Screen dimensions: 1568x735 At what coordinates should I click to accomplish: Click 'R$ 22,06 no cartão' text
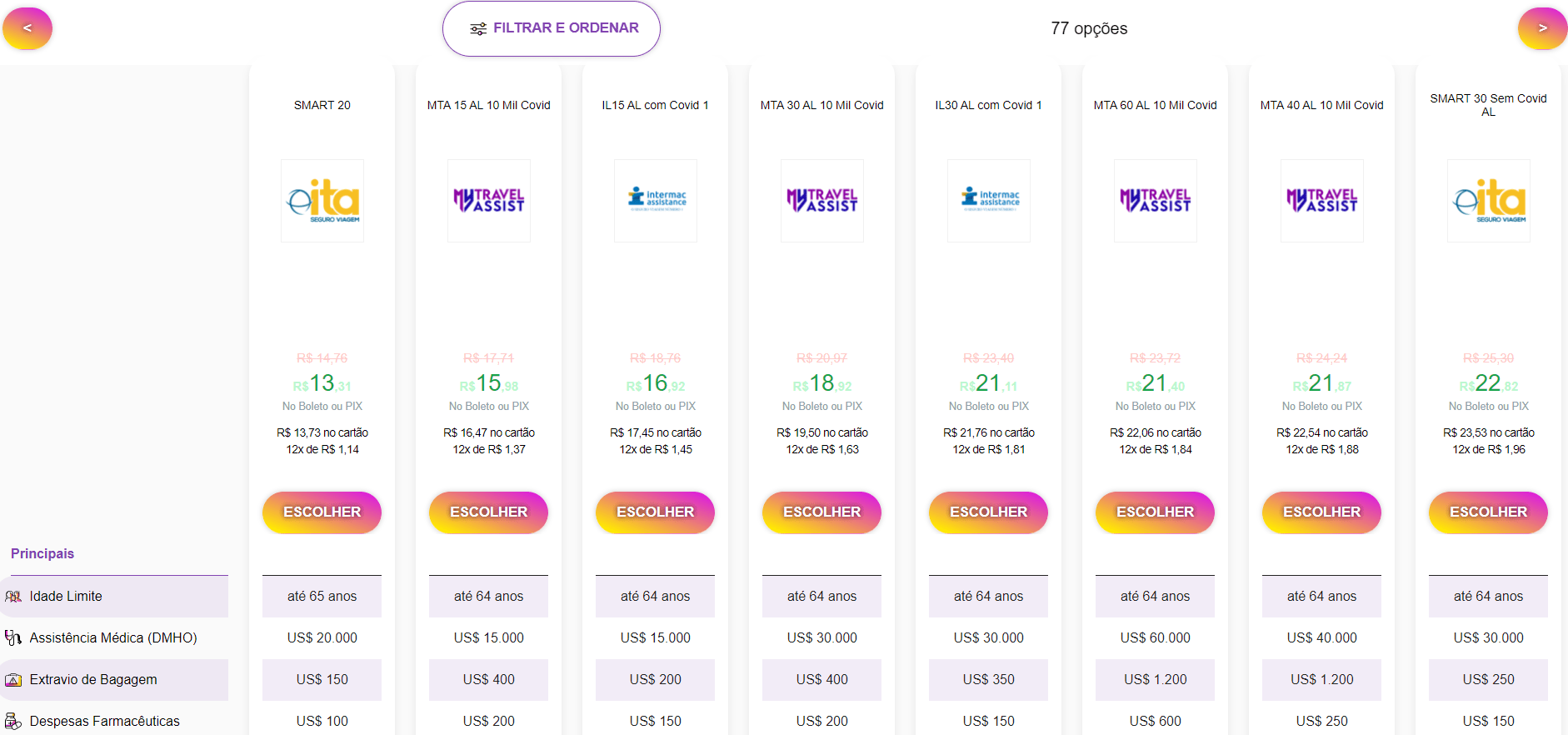1156,432
